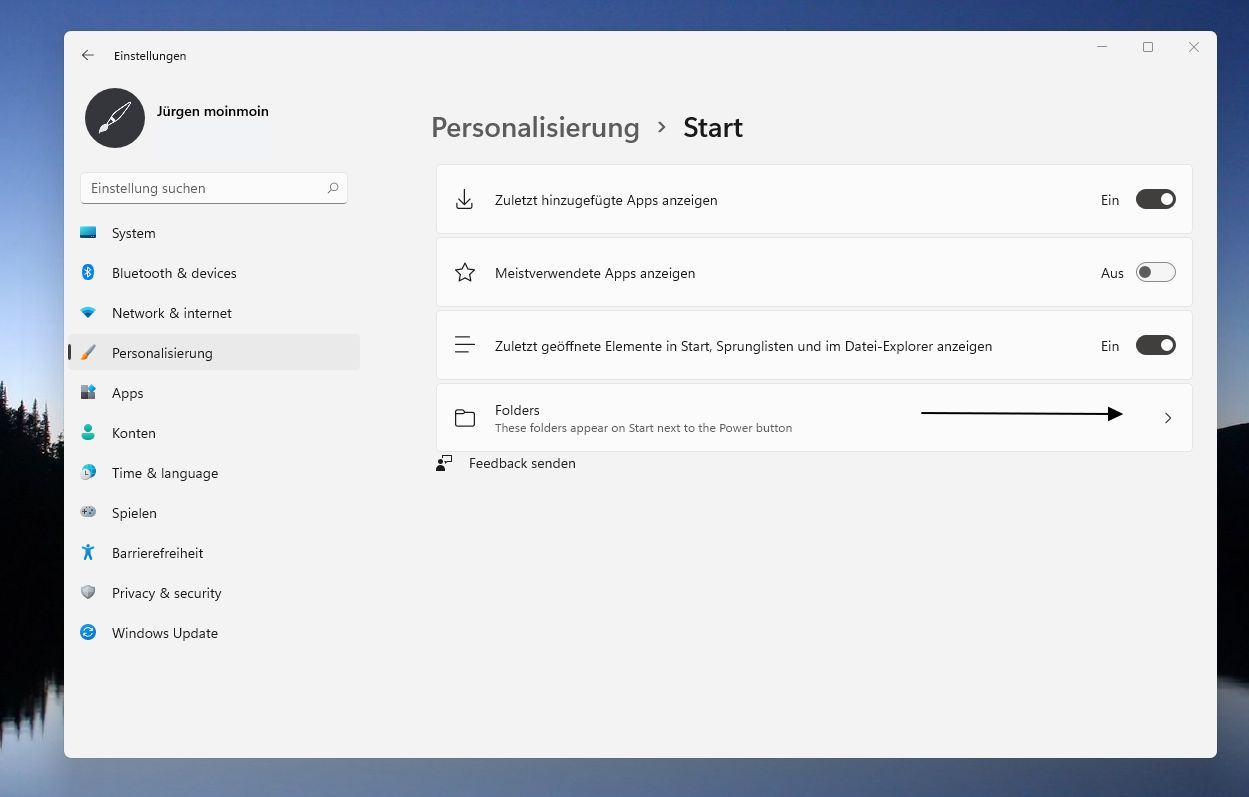Expand Folders with the chevron arrow
Image resolution: width=1249 pixels, height=797 pixels.
point(1167,418)
